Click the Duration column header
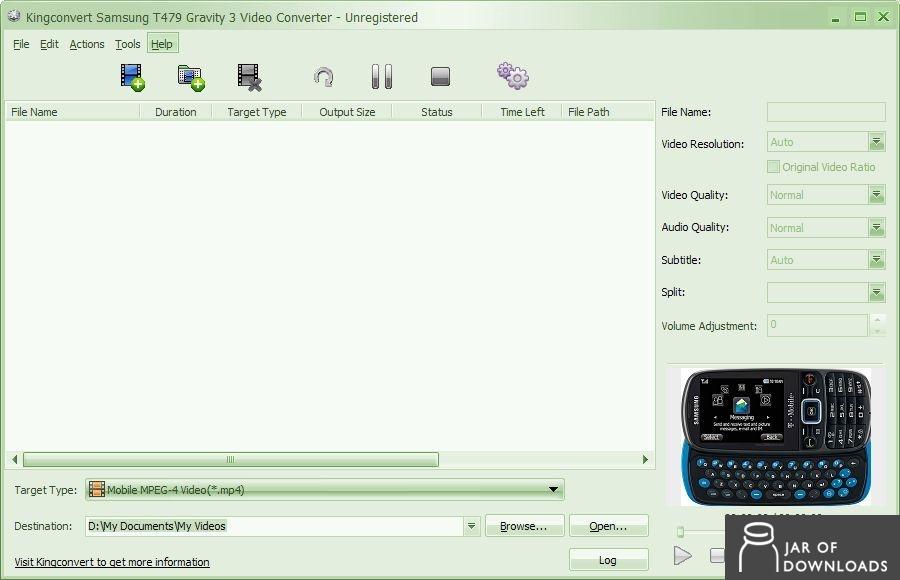Viewport: 900px width, 580px height. pyautogui.click(x=176, y=112)
